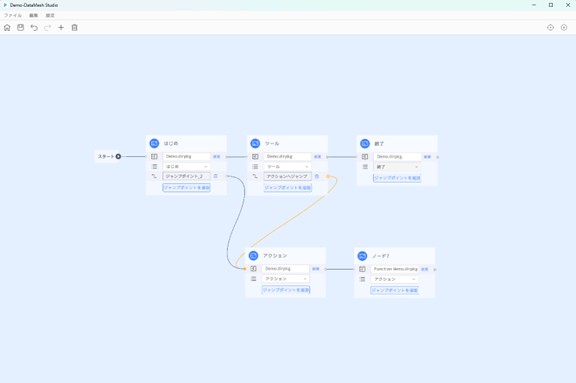576x383 pixels.
Task: Click the list icon beside はじめ dropdown
Action: [x=154, y=166]
